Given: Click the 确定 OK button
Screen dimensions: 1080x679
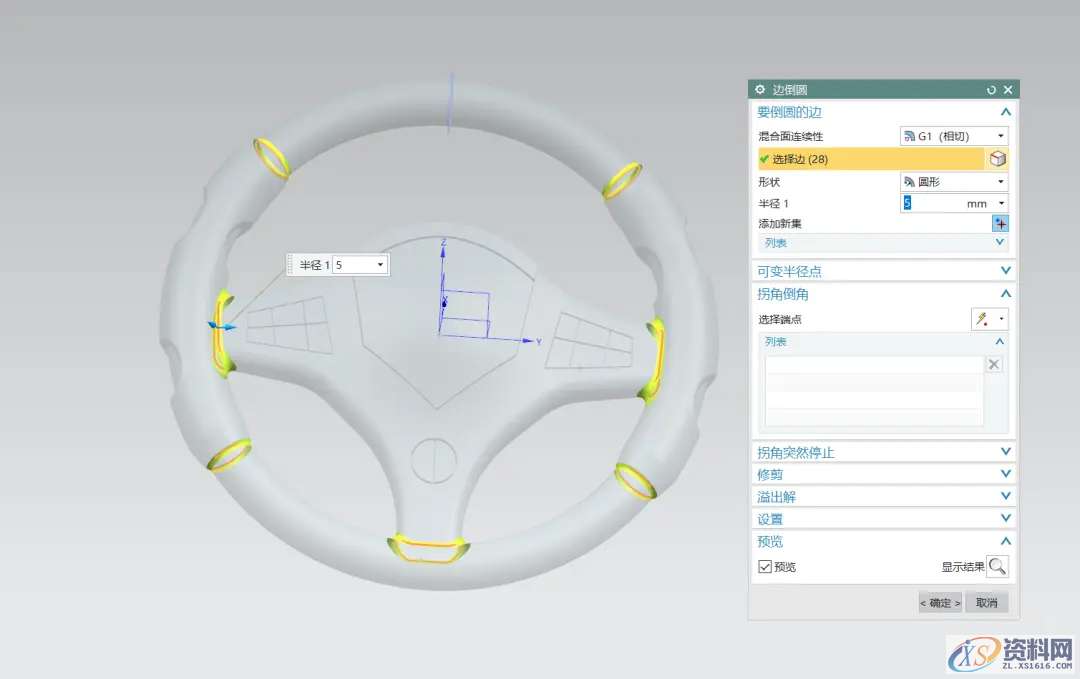Looking at the screenshot, I should (x=940, y=603).
